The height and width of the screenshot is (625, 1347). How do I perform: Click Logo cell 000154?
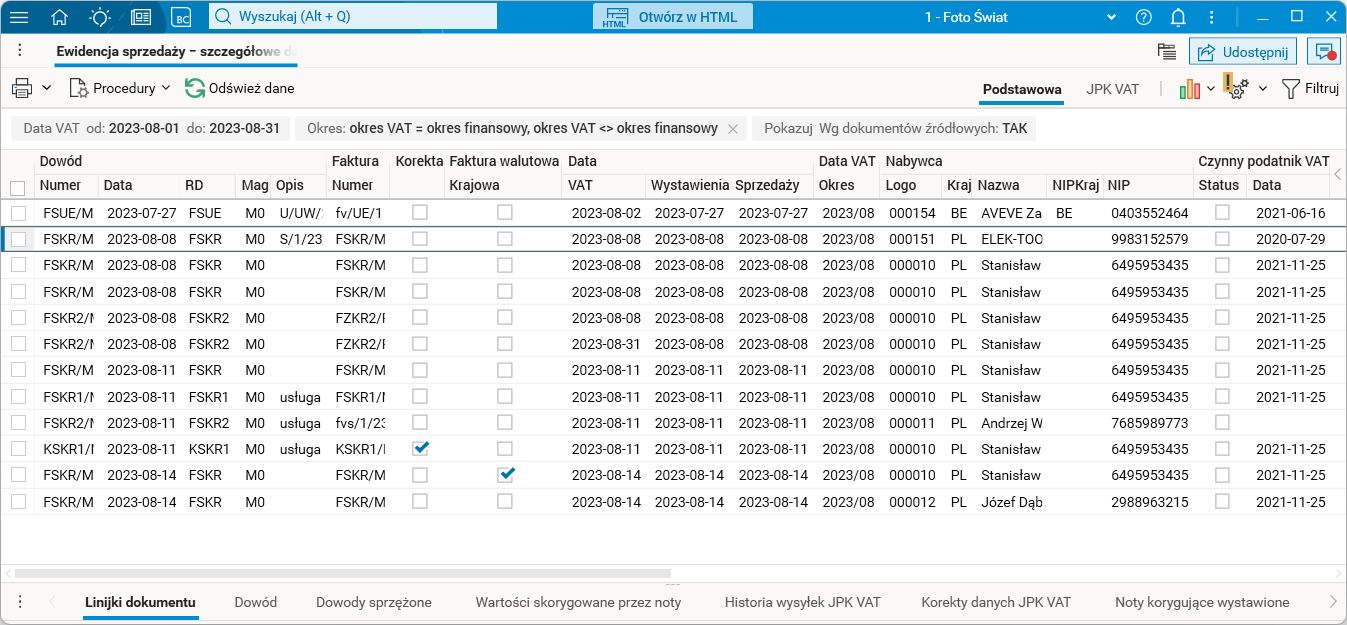(912, 213)
